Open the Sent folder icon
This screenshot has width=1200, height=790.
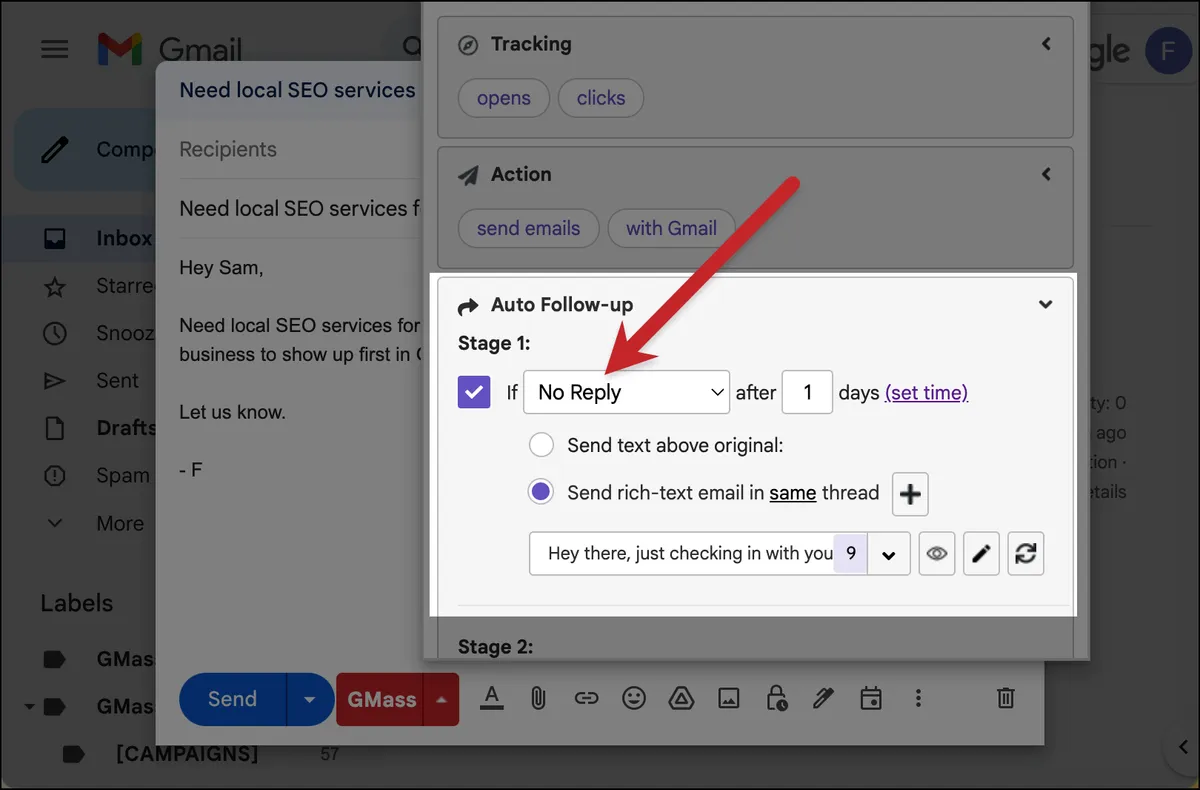[x=54, y=381]
